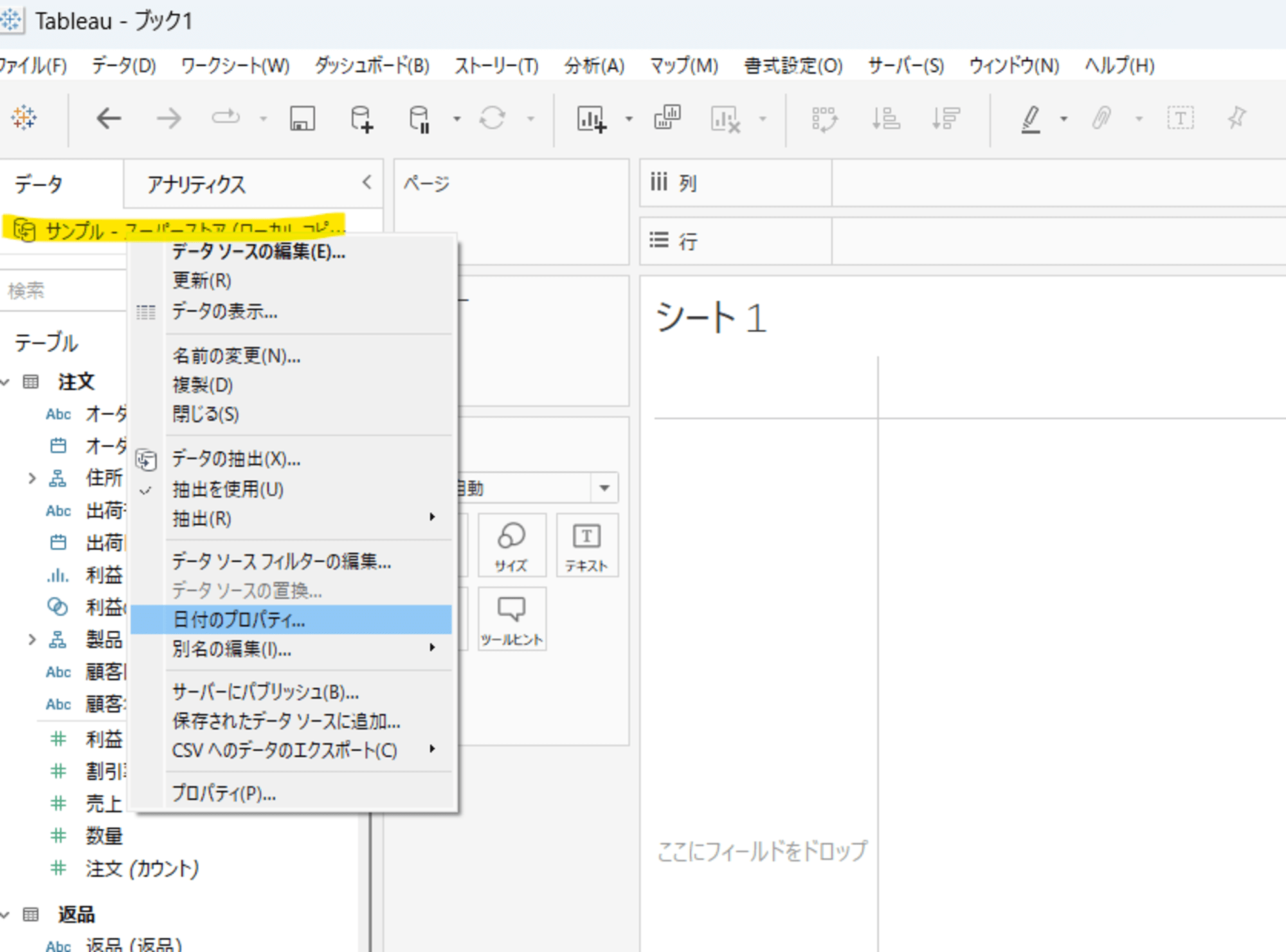Expand the 製品 hierarchy
The width and height of the screenshot is (1286, 952).
tap(32, 640)
